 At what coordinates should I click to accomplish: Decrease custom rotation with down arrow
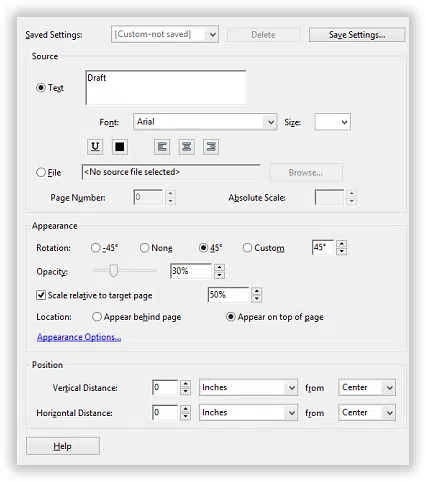[x=341, y=251]
